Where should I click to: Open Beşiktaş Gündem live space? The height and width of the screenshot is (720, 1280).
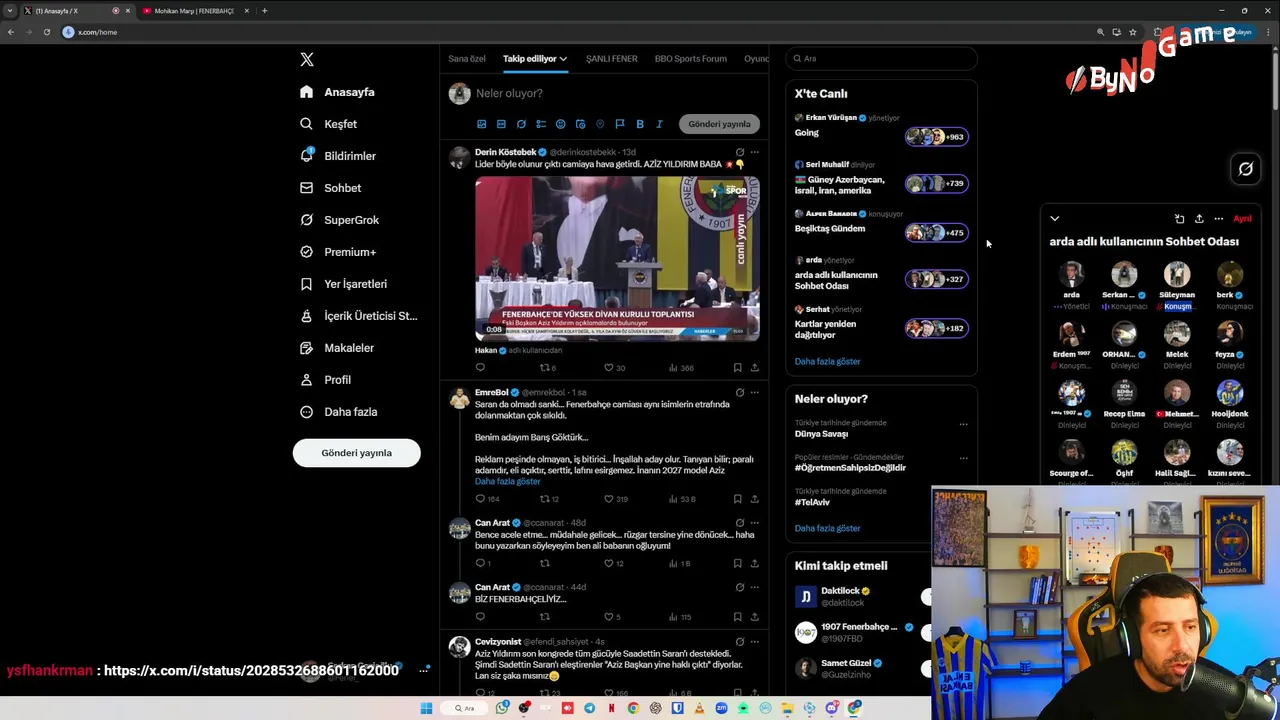[x=880, y=223]
